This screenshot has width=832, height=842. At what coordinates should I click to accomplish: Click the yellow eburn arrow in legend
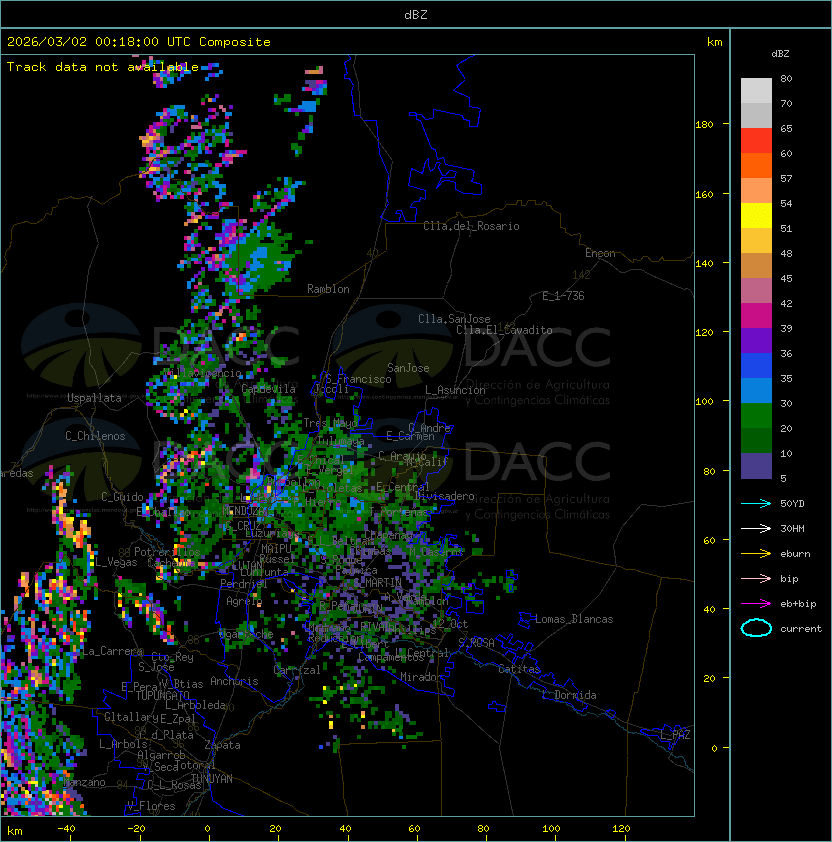click(756, 554)
